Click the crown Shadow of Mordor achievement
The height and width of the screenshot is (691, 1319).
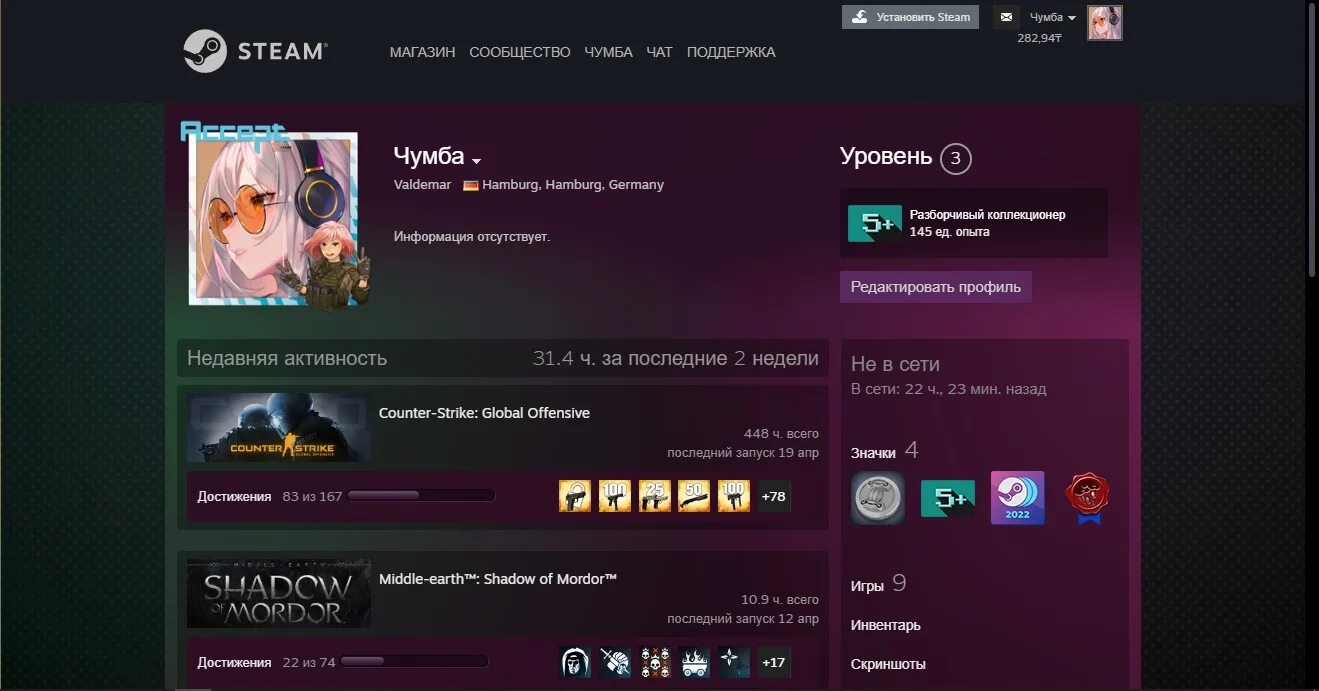coord(694,661)
